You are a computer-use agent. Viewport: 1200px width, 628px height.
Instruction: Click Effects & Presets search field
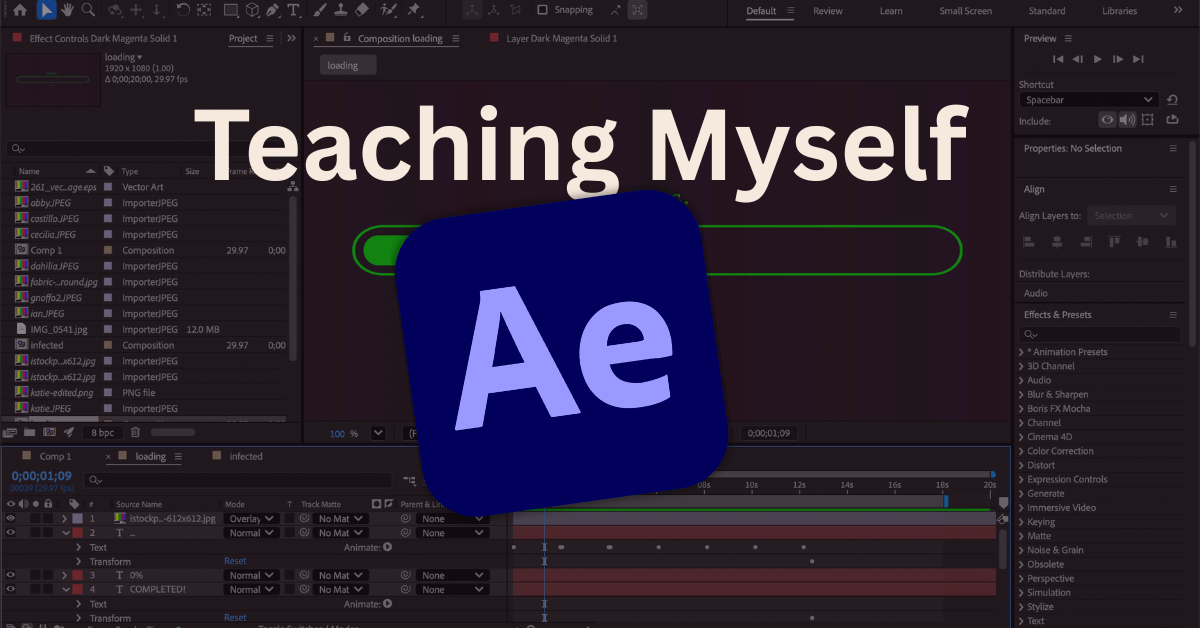pos(1102,334)
